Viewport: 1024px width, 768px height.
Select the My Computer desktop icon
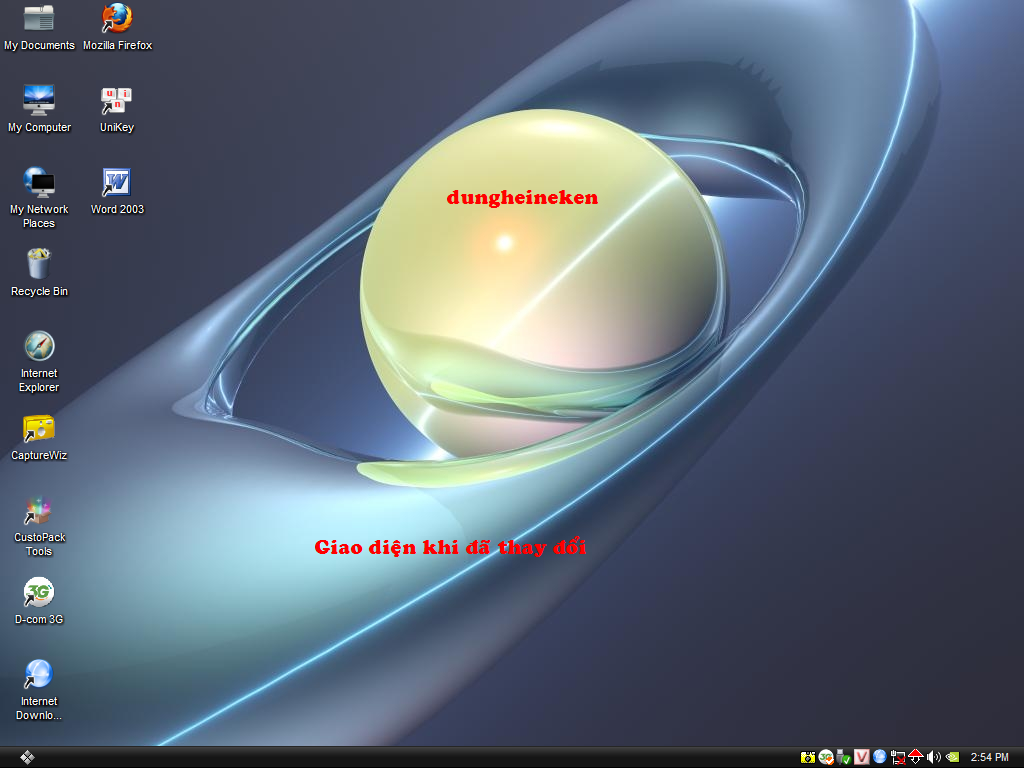point(39,109)
